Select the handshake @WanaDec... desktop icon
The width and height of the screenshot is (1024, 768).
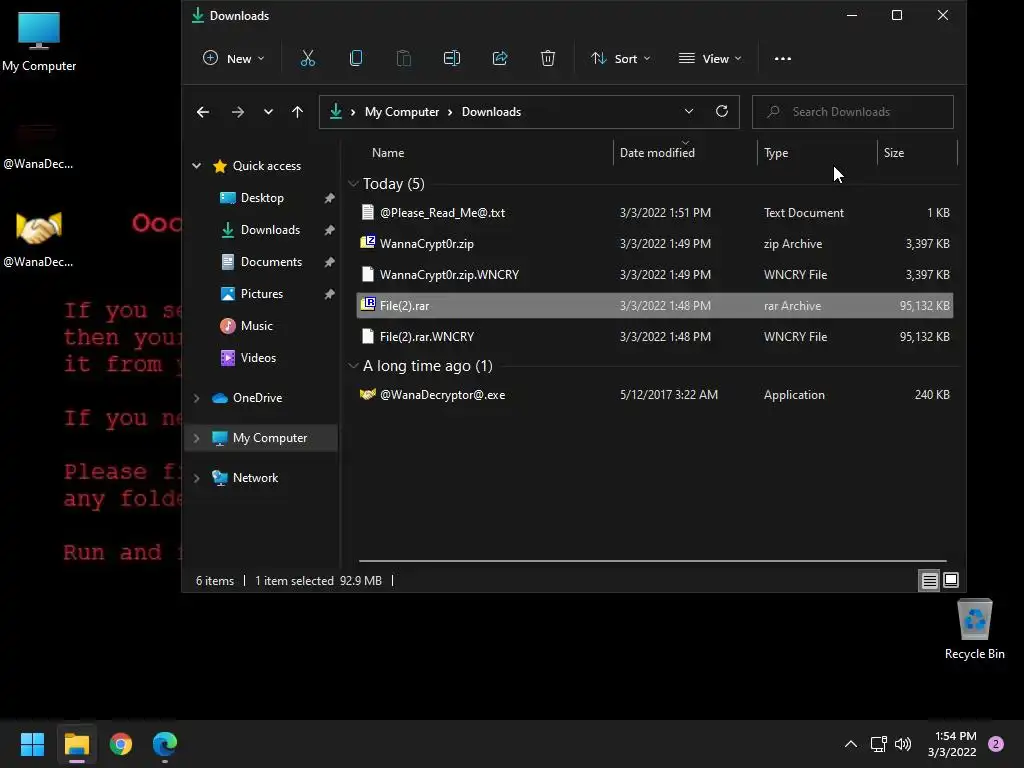coord(39,238)
